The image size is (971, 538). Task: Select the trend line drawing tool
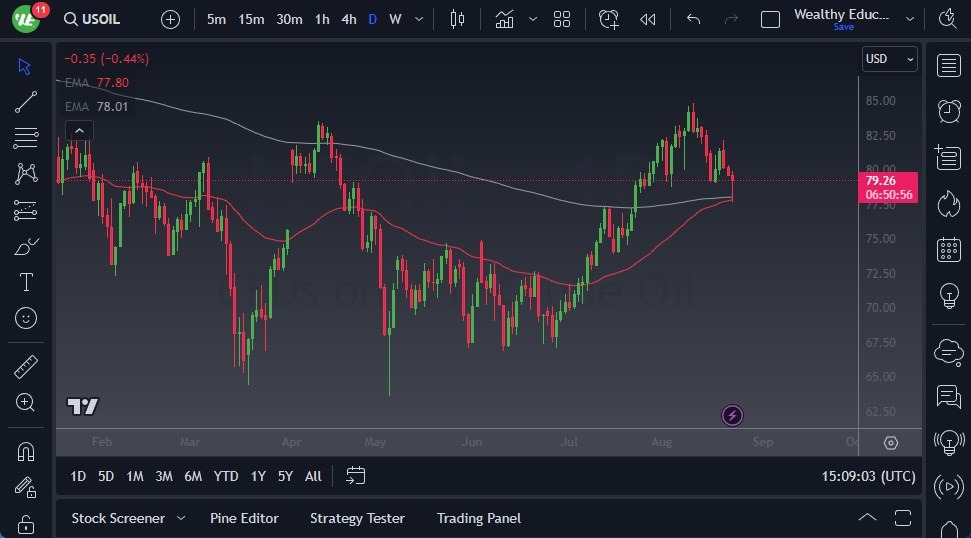click(26, 102)
